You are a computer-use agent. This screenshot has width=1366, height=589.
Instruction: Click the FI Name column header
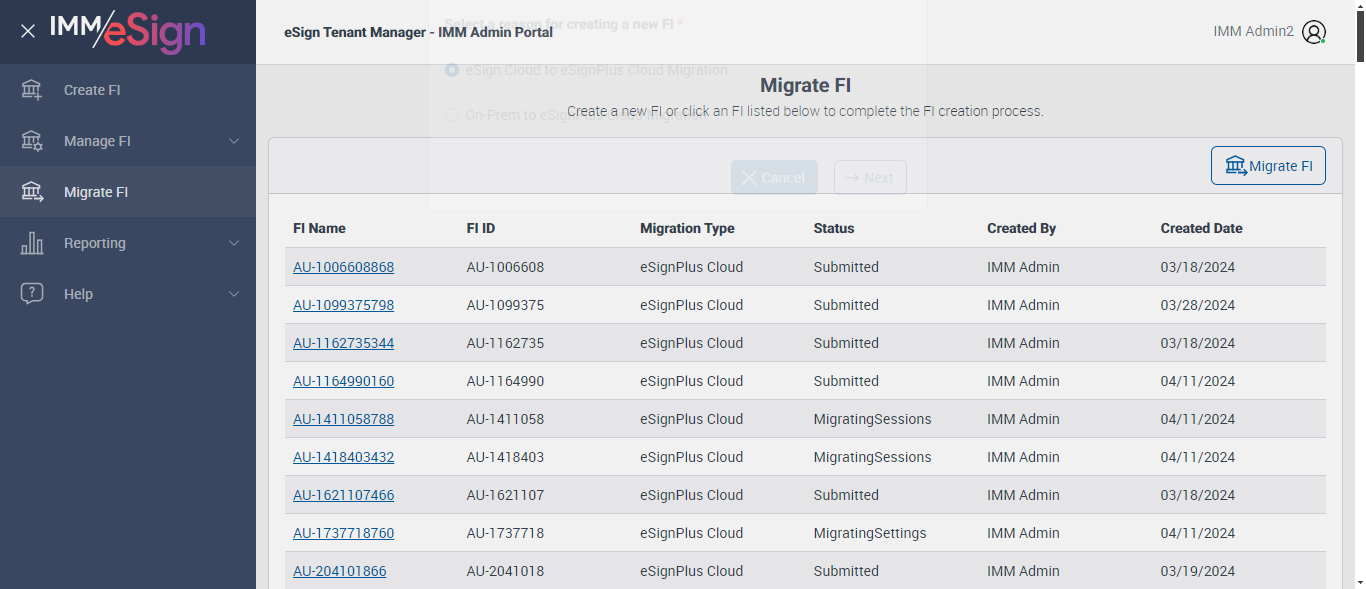pos(319,228)
